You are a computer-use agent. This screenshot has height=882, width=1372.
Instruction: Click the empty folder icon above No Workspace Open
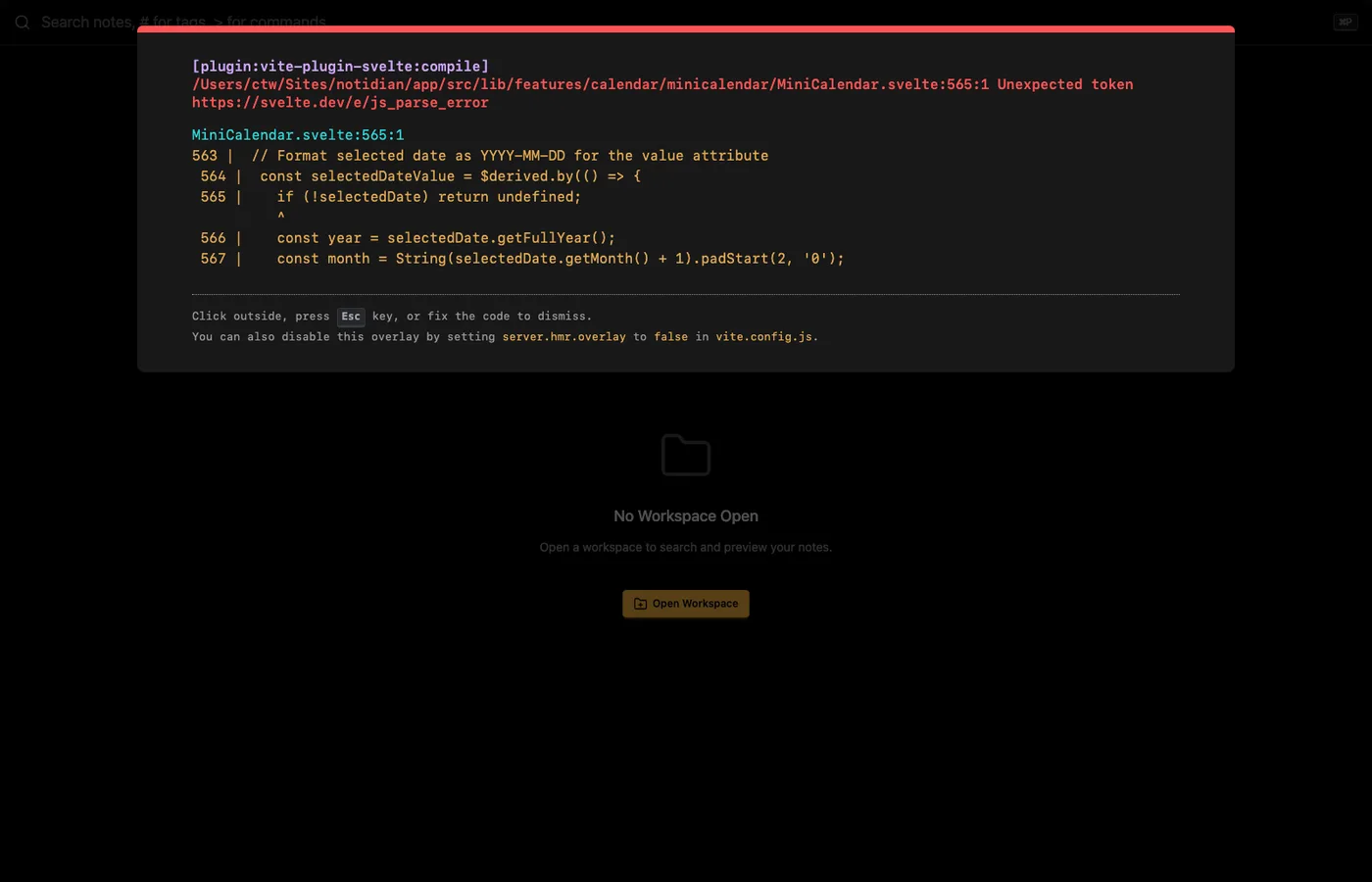pos(686,455)
